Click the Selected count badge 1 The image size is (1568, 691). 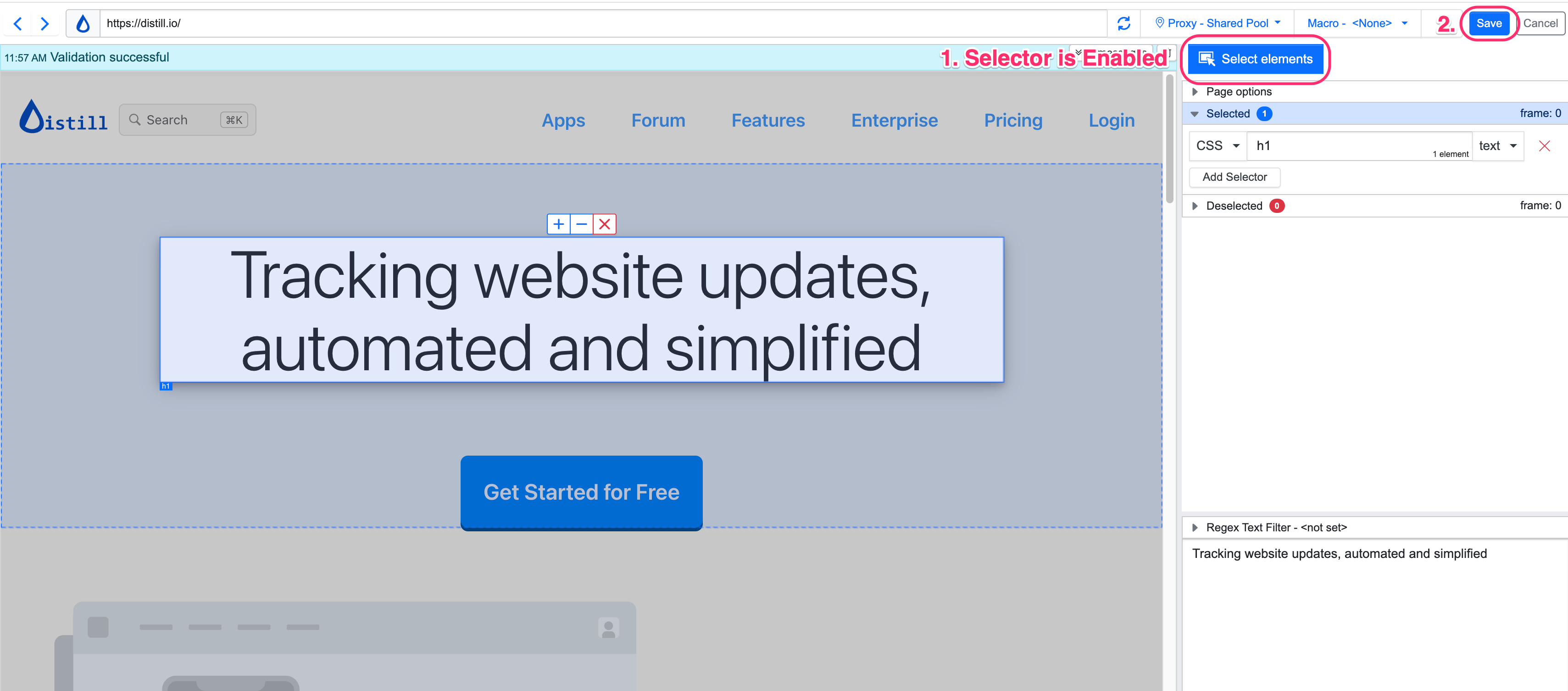[1264, 114]
